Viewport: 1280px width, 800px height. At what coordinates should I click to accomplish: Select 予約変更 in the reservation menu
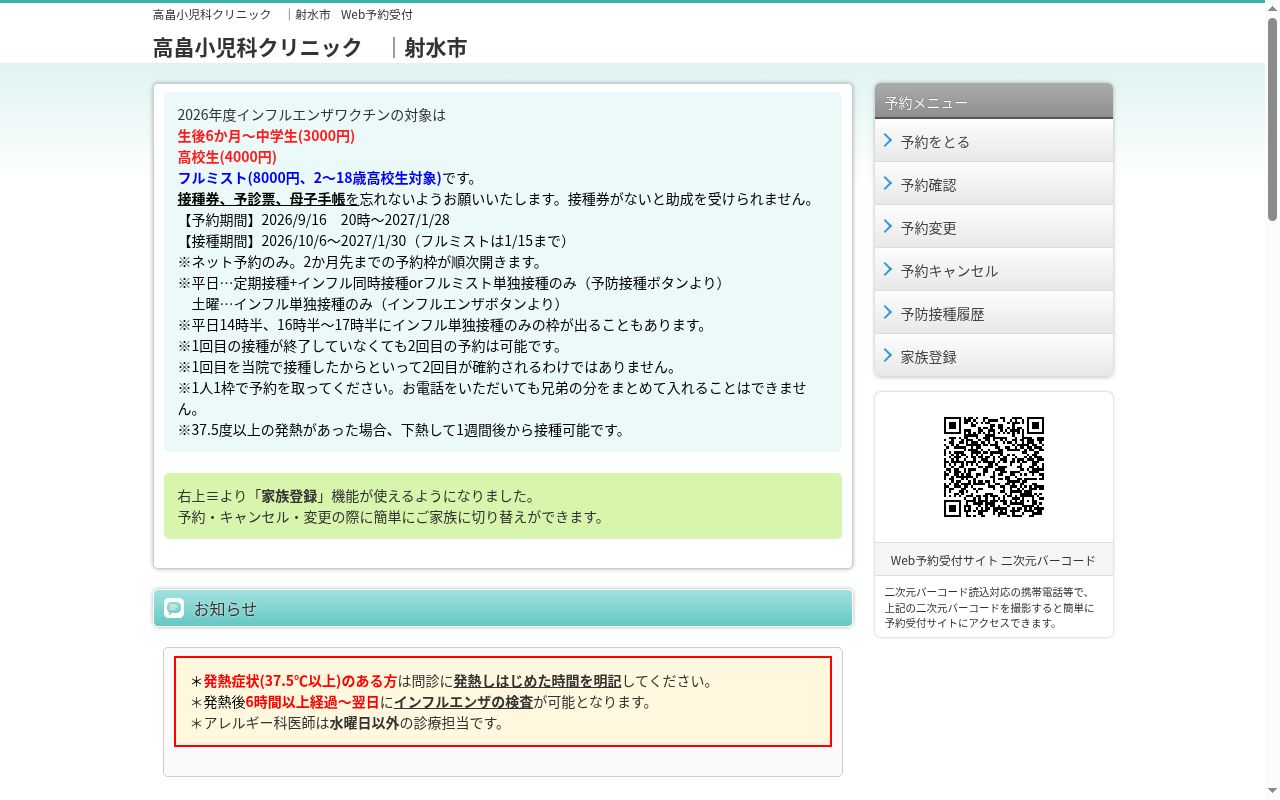(994, 227)
